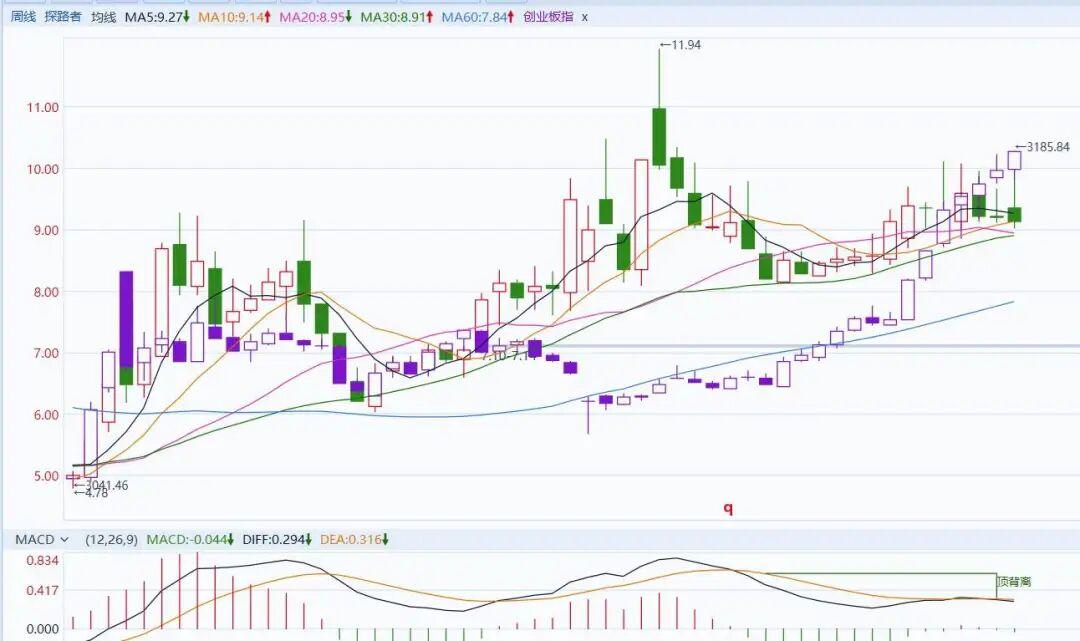Screen dimensions: 1080x641
Task: Remove the 创业板指 overlay with x
Action: coord(585,17)
